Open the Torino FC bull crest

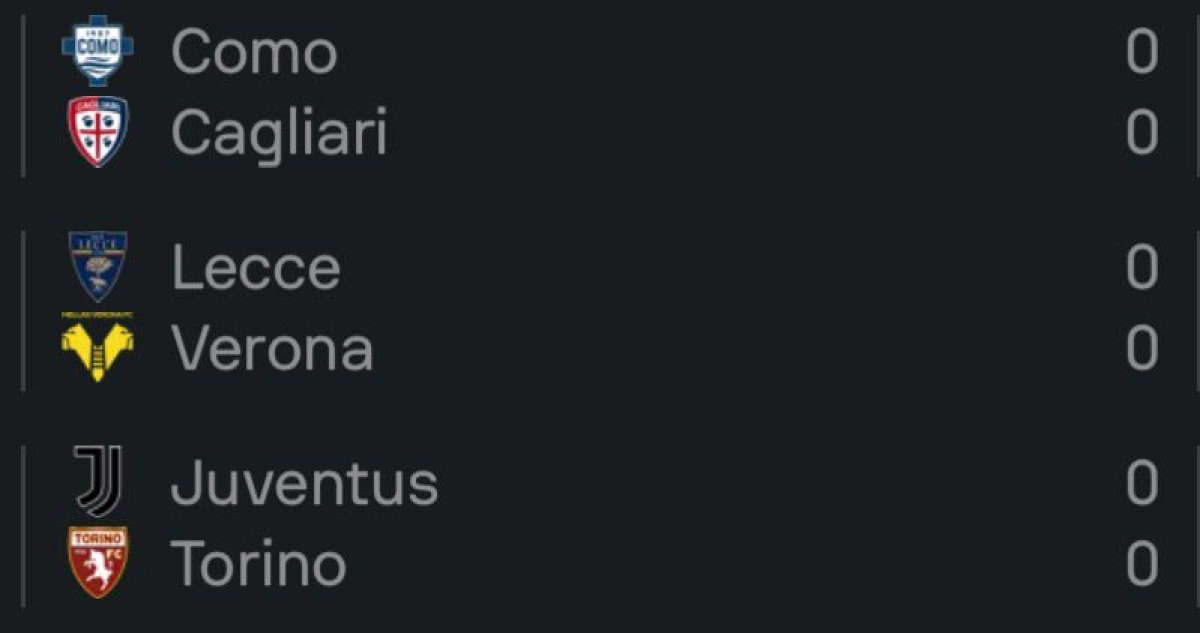(x=97, y=562)
